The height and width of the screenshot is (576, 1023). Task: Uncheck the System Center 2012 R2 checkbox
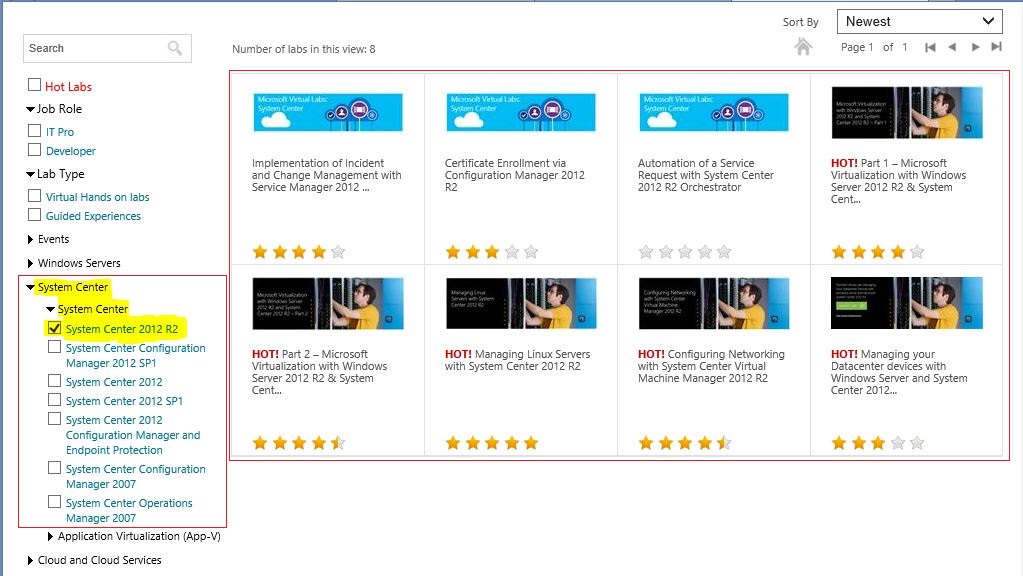(x=55, y=328)
